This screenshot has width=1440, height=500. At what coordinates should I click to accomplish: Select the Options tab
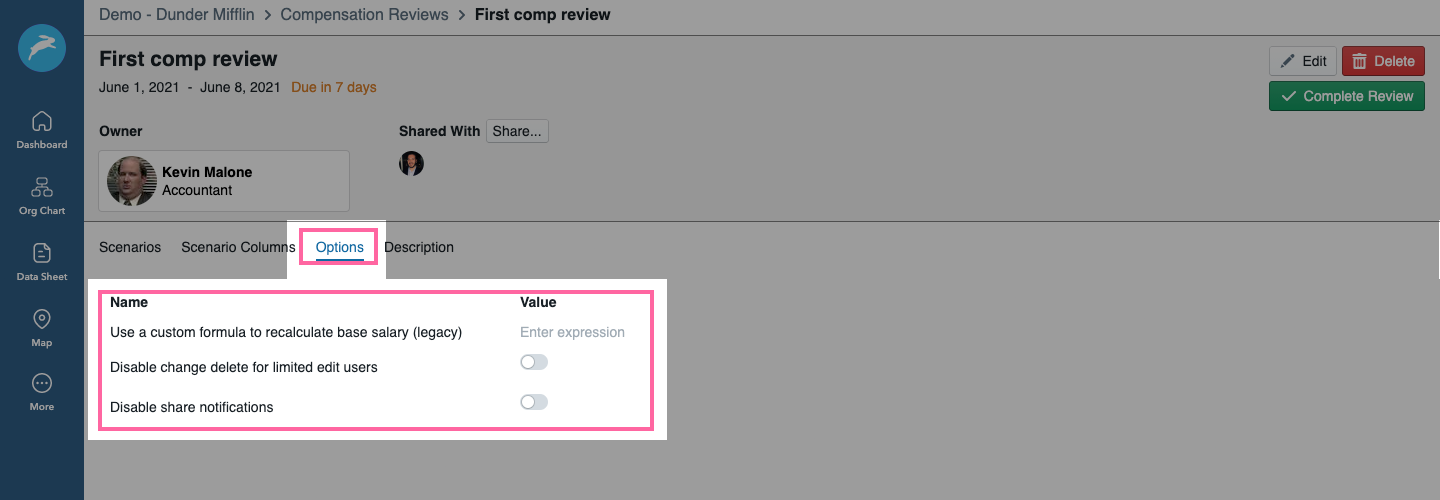[x=340, y=247]
